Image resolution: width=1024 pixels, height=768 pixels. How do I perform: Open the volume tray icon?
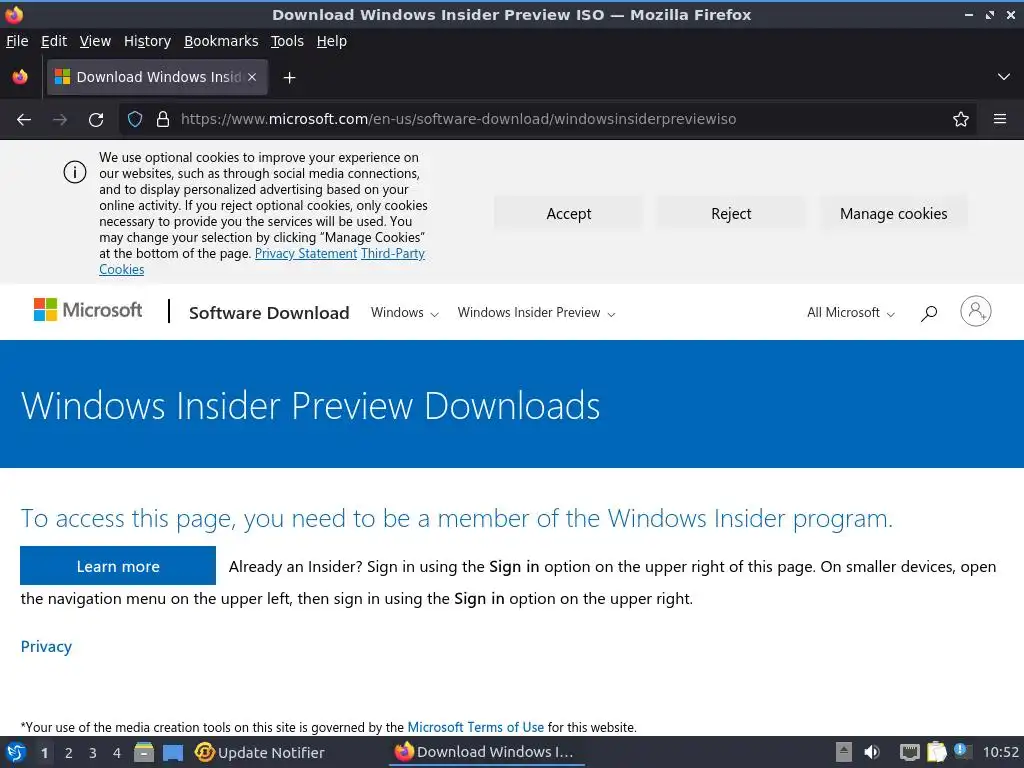[x=872, y=752]
